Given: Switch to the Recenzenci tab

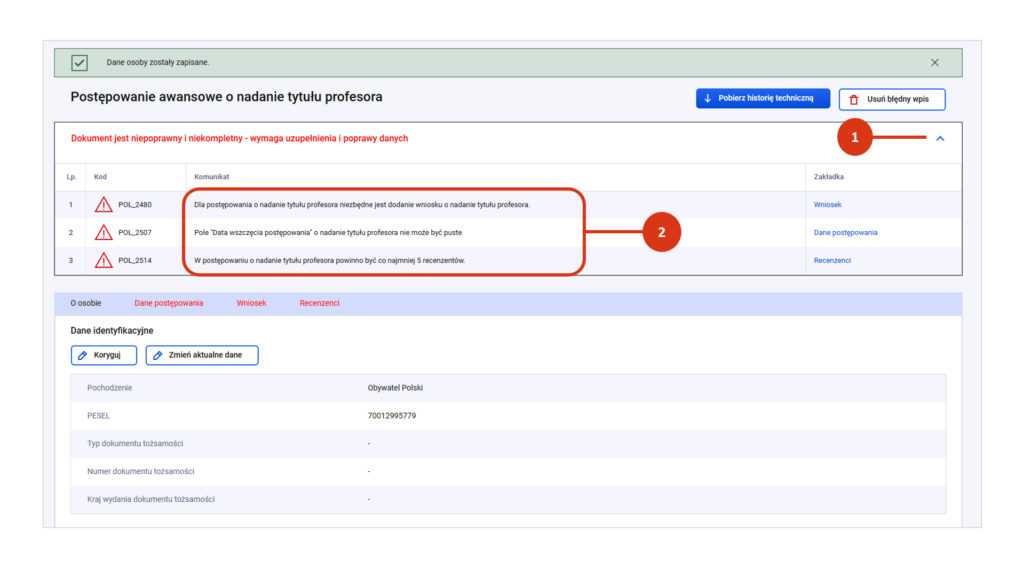Looking at the screenshot, I should coord(319,303).
